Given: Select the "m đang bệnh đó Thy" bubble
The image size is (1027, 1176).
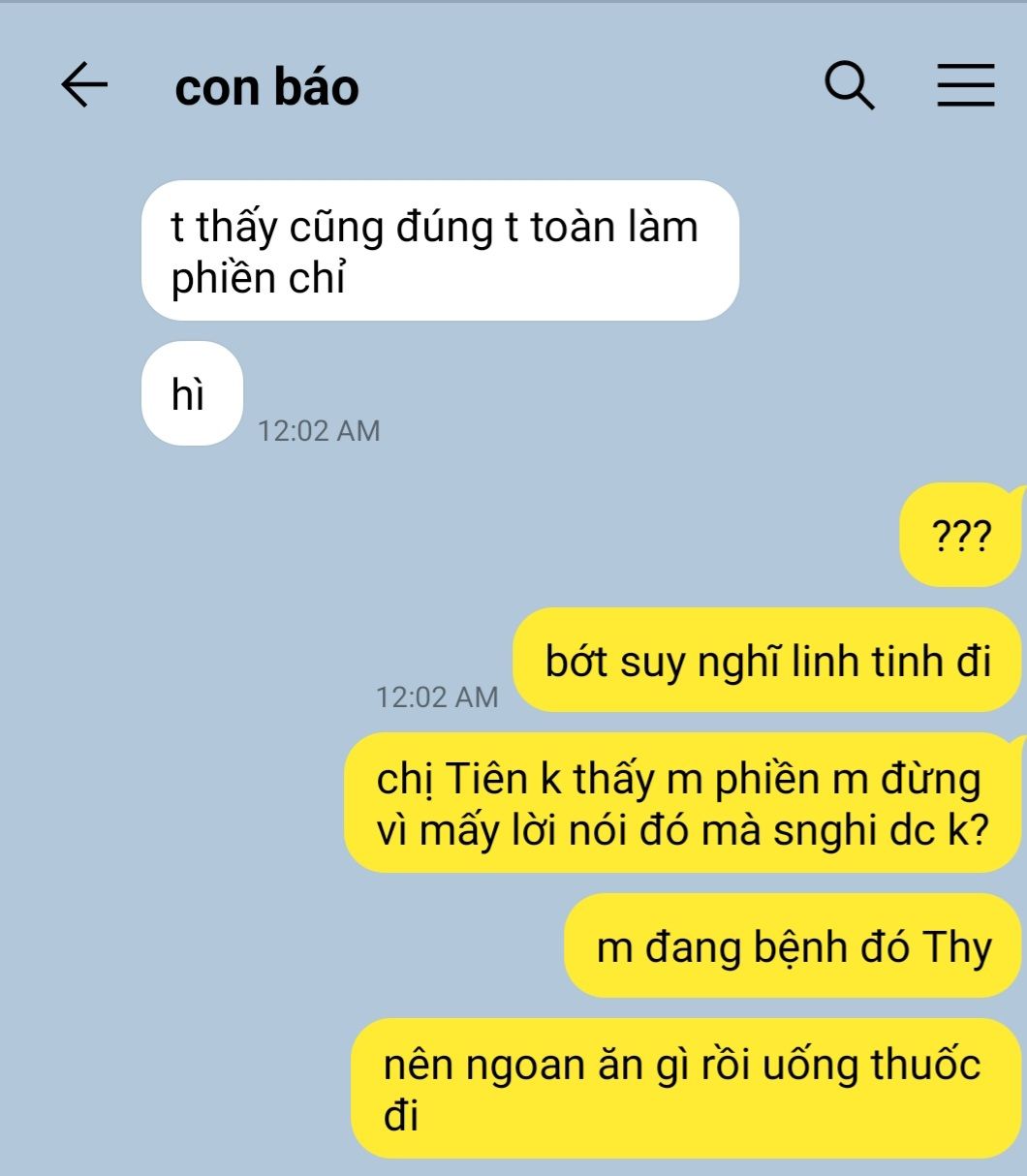Looking at the screenshot, I should click(794, 945).
